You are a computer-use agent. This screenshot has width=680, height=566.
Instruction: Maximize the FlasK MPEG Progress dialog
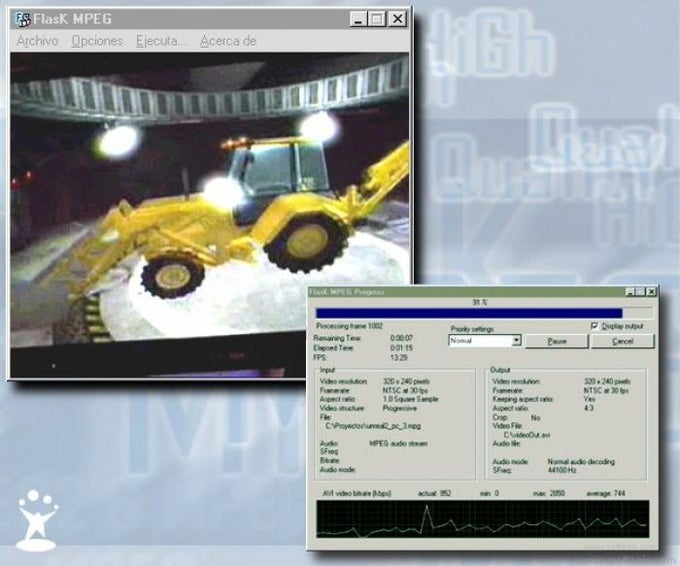(641, 292)
